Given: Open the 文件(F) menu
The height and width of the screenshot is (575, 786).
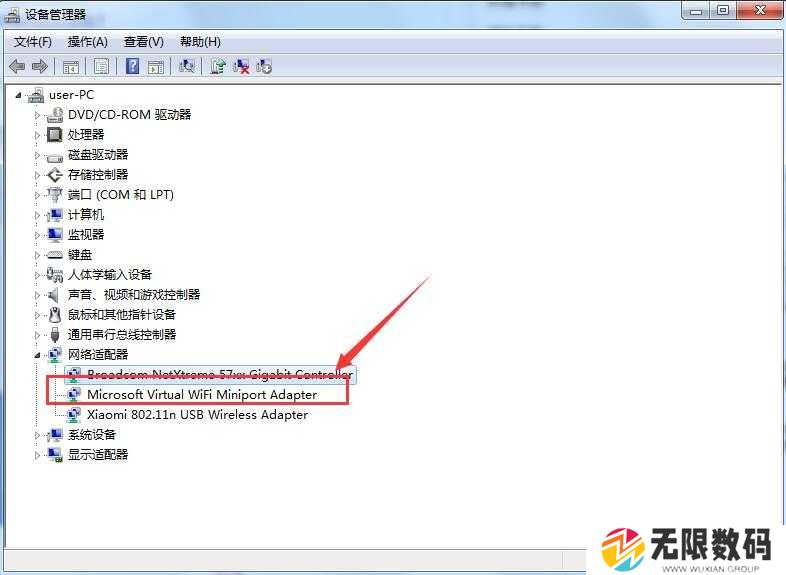Looking at the screenshot, I should [x=33, y=42].
